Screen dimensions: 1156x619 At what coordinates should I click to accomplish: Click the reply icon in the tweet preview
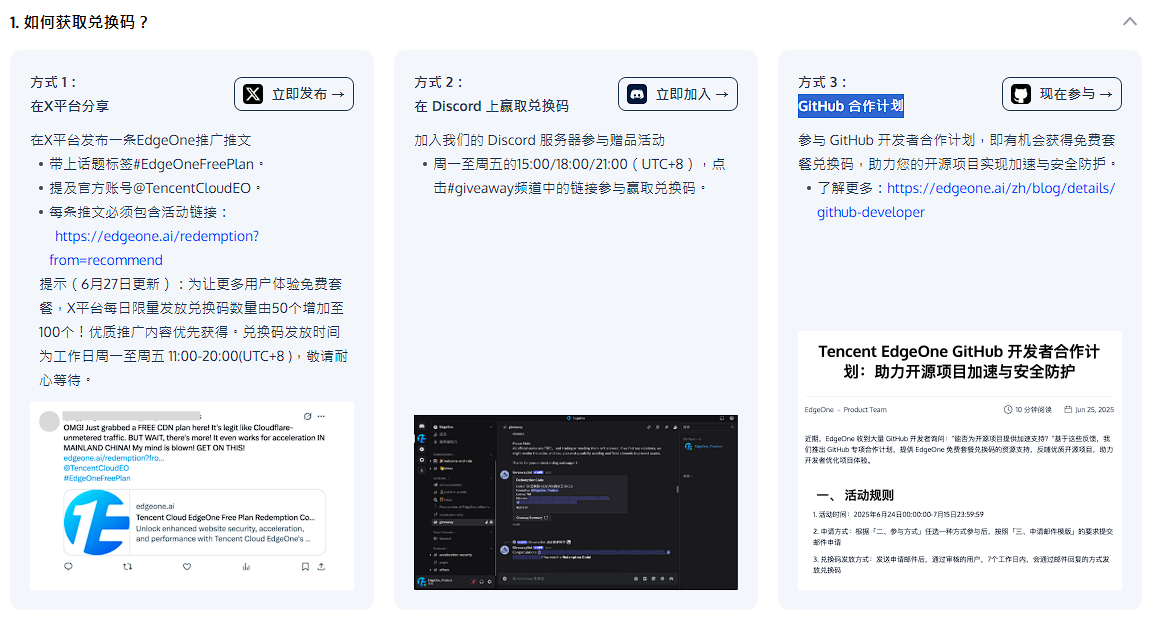69,567
